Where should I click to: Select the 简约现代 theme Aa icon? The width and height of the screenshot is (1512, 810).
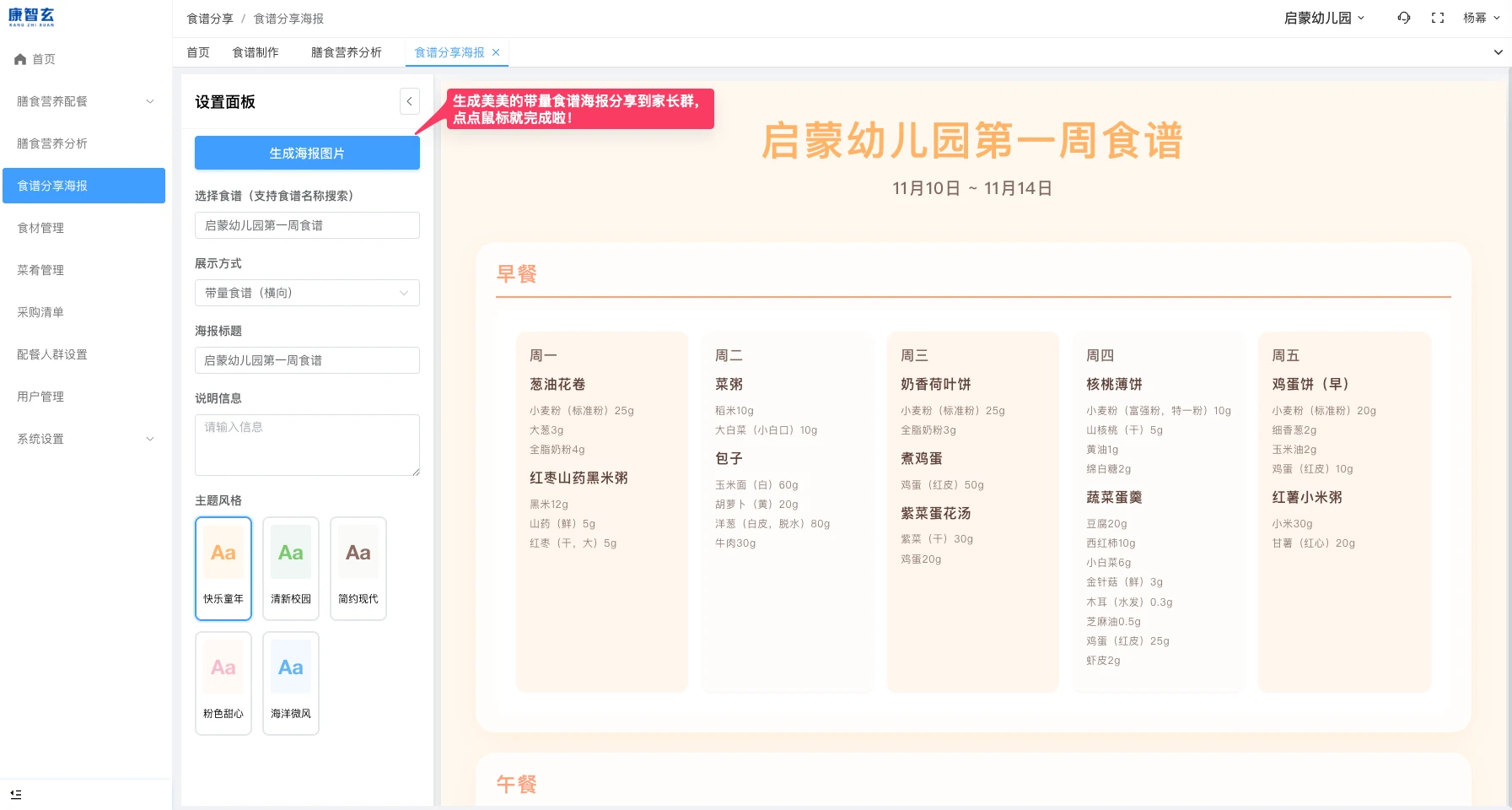pos(358,552)
